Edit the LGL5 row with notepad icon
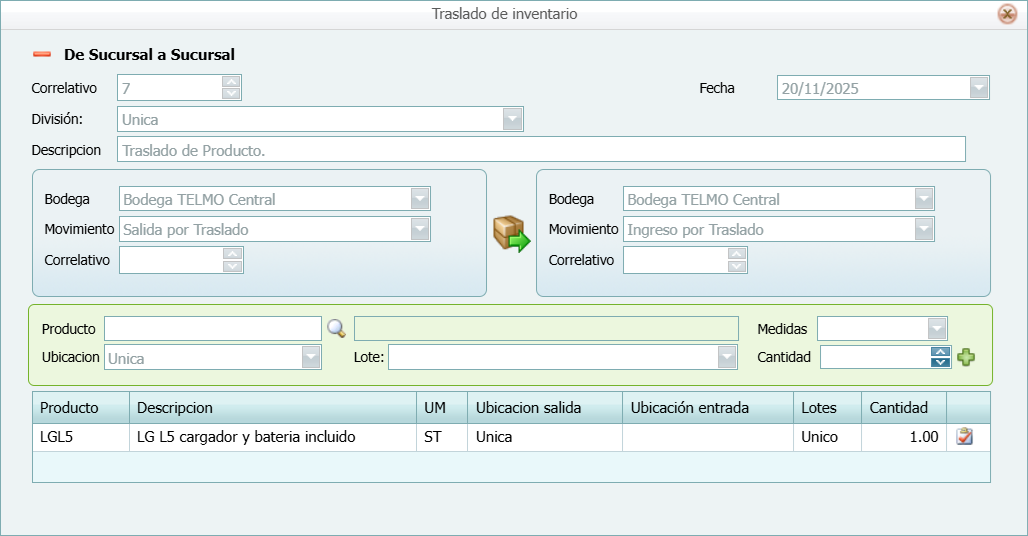Screen dimensions: 1028x536 tap(964, 436)
